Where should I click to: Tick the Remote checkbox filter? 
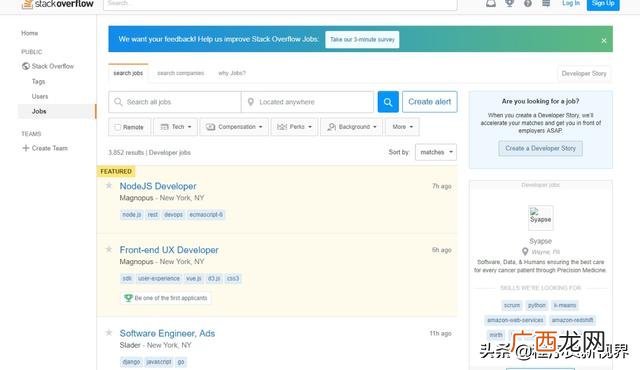tap(118, 127)
